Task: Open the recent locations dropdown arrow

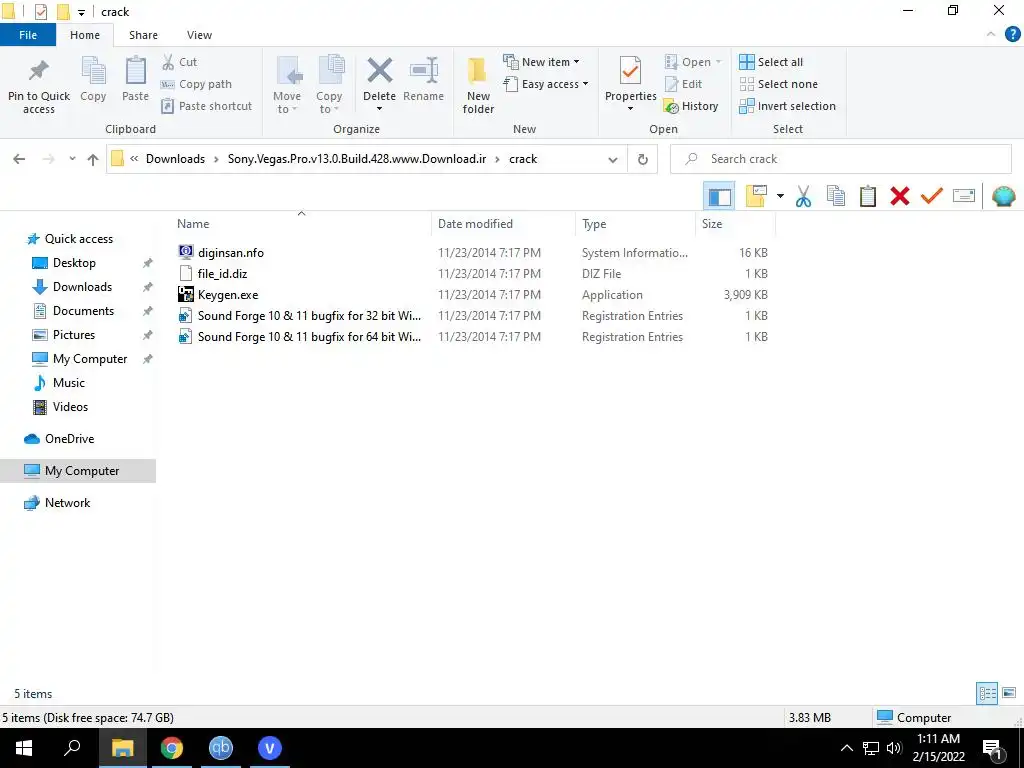Action: [72, 159]
